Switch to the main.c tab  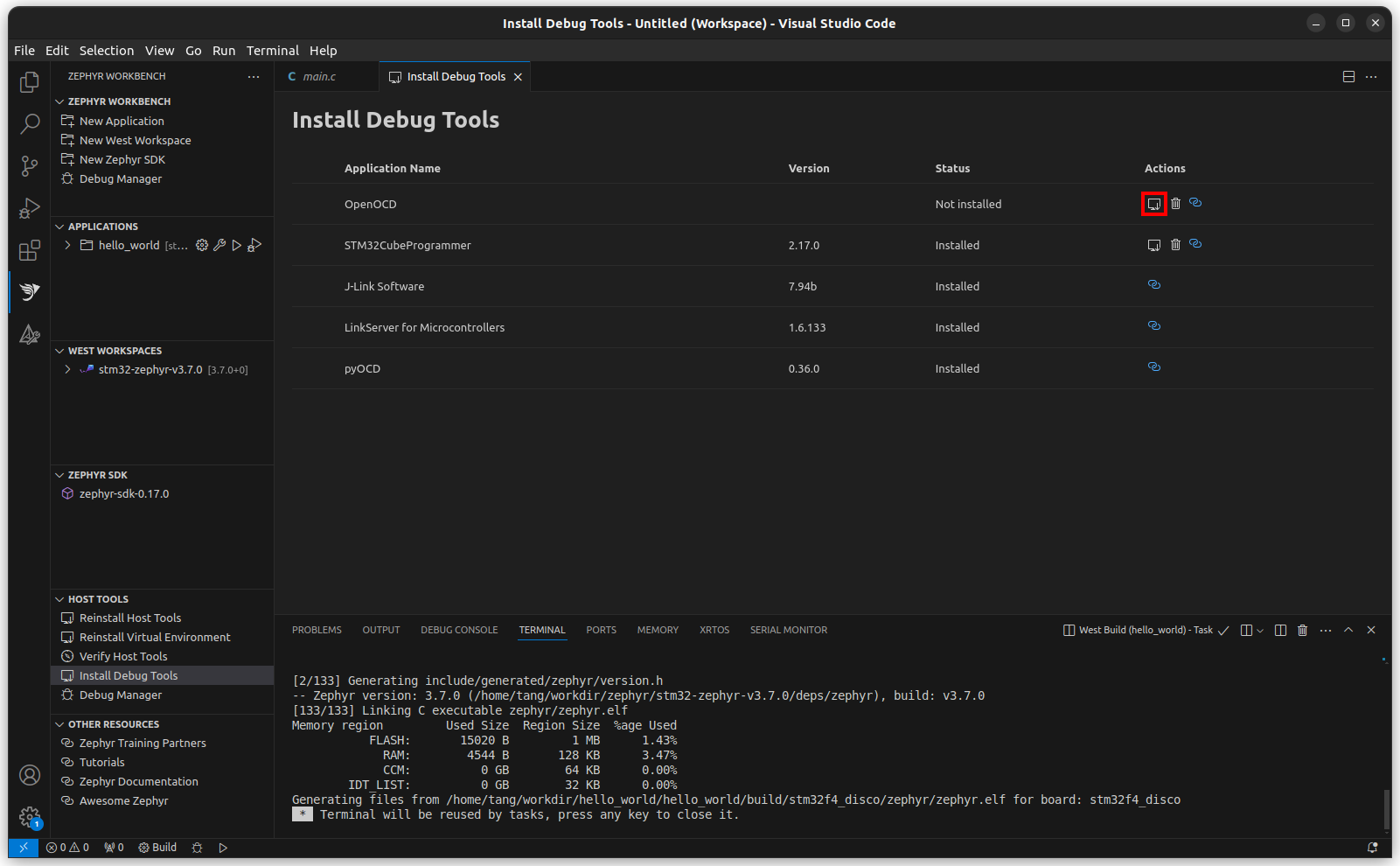point(317,76)
